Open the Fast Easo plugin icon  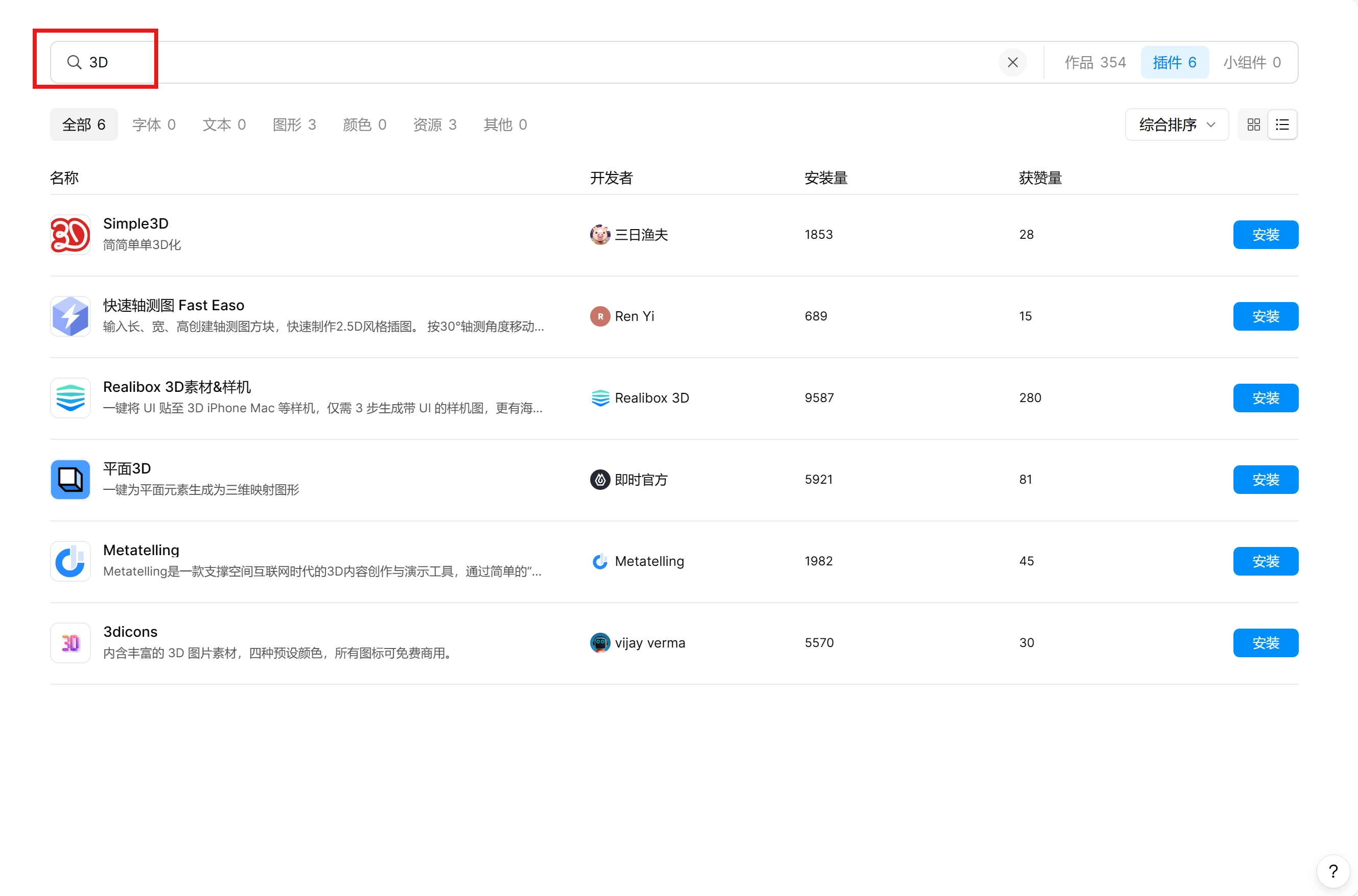click(x=70, y=316)
